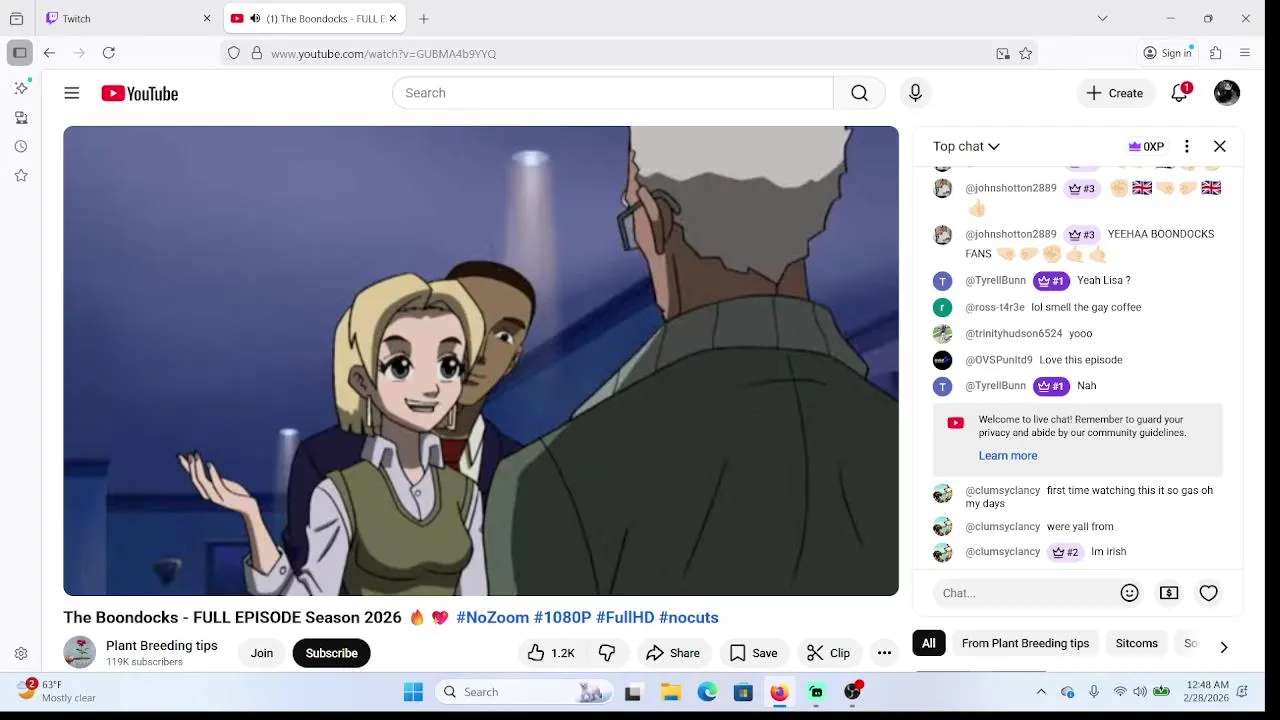Open the list all tabs dropdown
The height and width of the screenshot is (720, 1280).
coord(1102,18)
